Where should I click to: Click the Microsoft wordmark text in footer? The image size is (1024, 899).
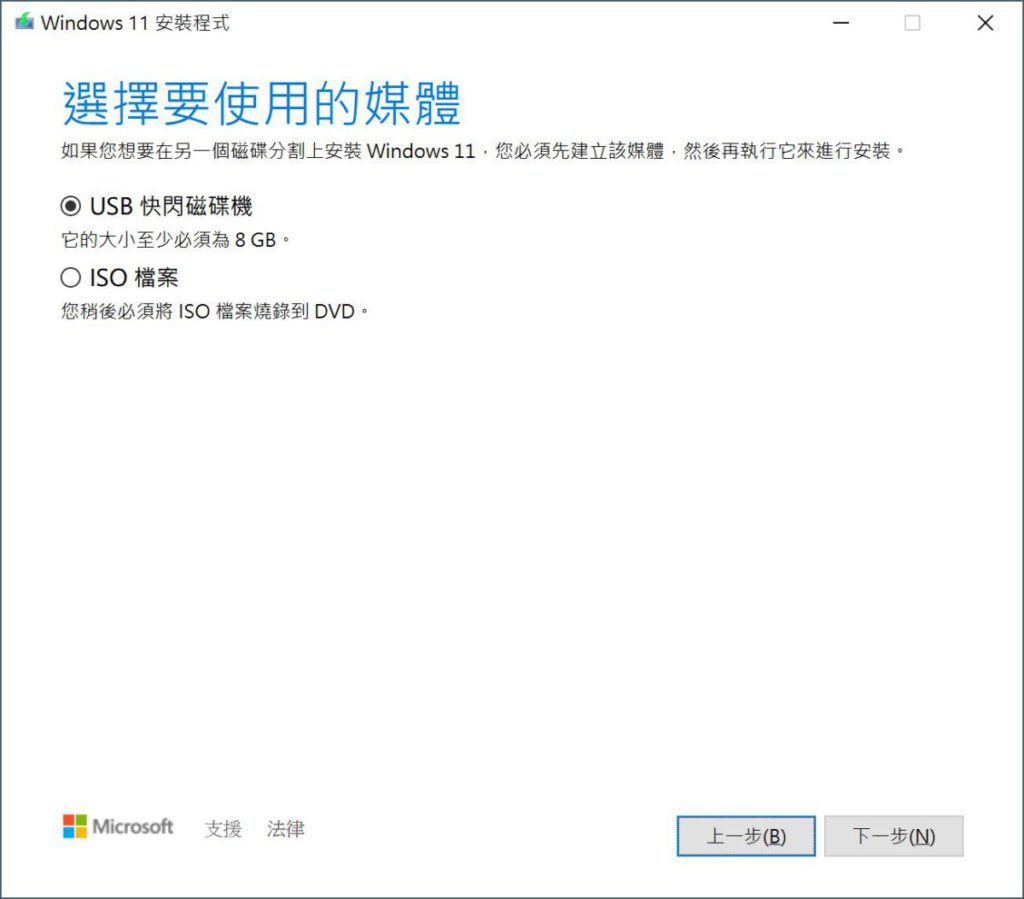[133, 827]
